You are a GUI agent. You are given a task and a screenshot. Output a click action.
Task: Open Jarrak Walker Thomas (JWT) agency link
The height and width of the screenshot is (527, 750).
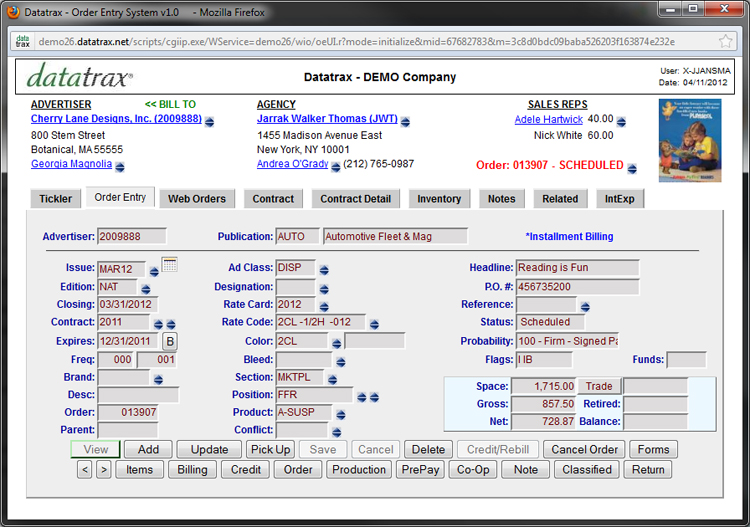coord(327,119)
